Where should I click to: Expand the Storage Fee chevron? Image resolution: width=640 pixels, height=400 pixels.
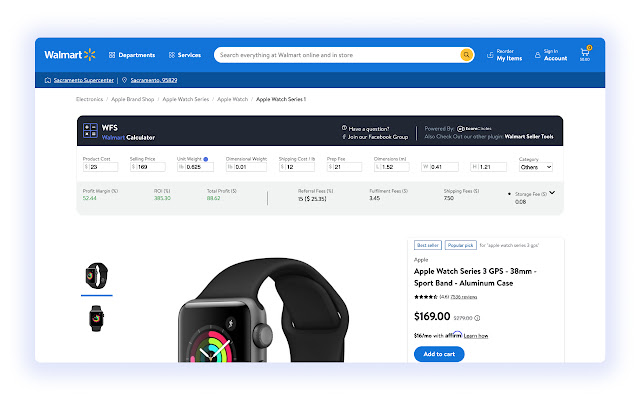[x=552, y=193]
